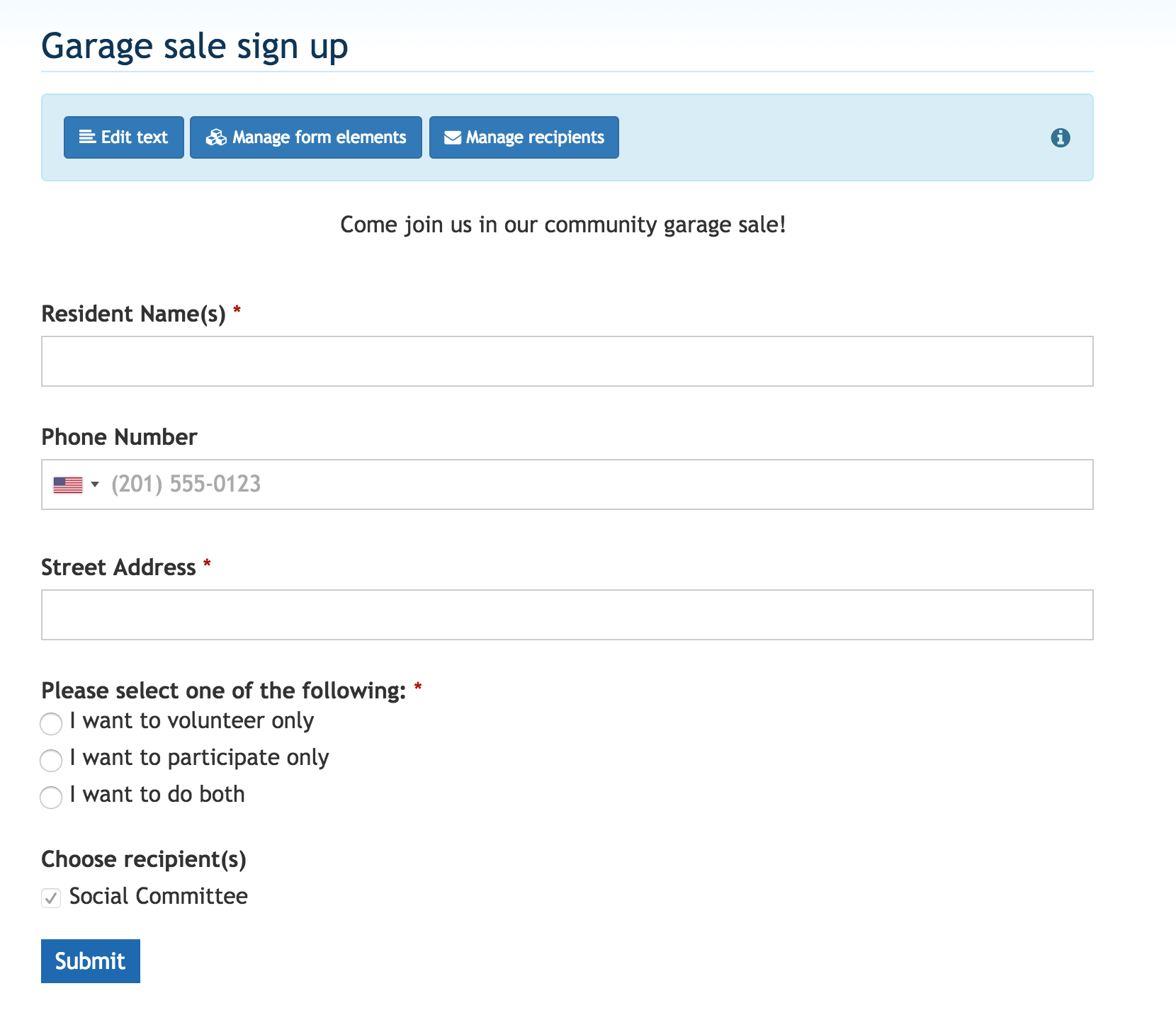
Task: Select the "I want to volunteer only" radio button
Action: click(51, 724)
